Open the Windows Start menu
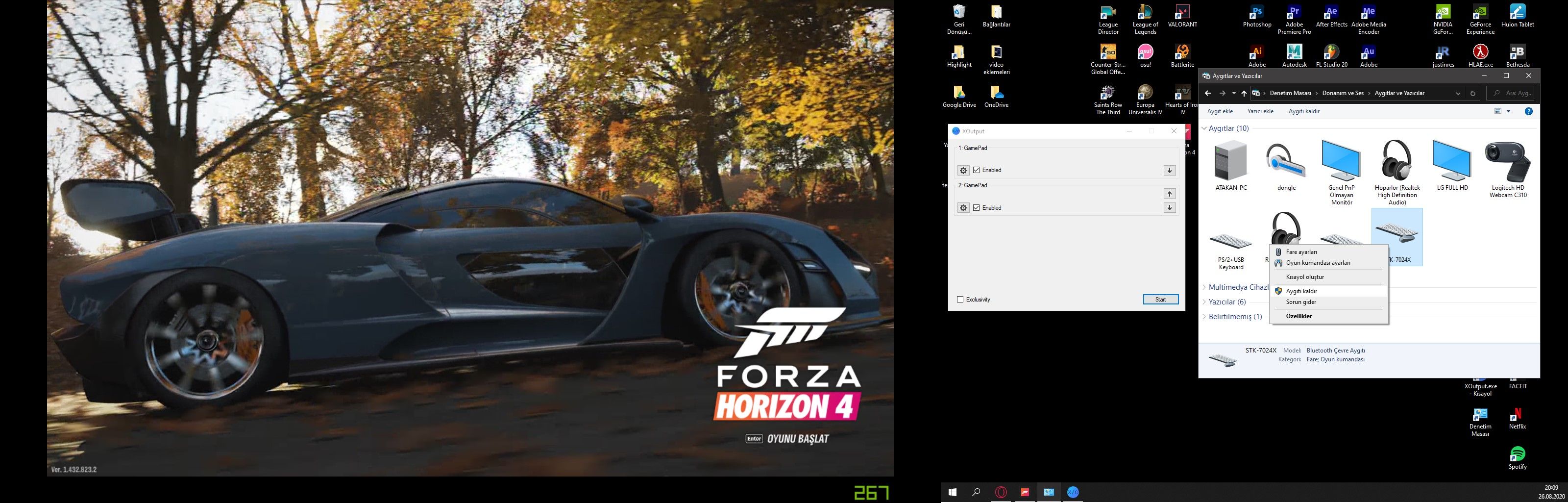The image size is (1568, 503). point(953,493)
